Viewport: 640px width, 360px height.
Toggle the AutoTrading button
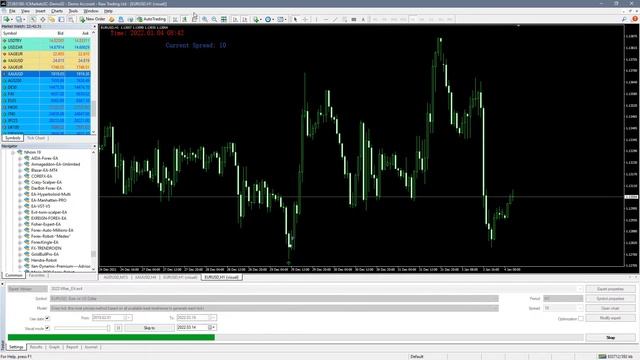tap(152, 19)
